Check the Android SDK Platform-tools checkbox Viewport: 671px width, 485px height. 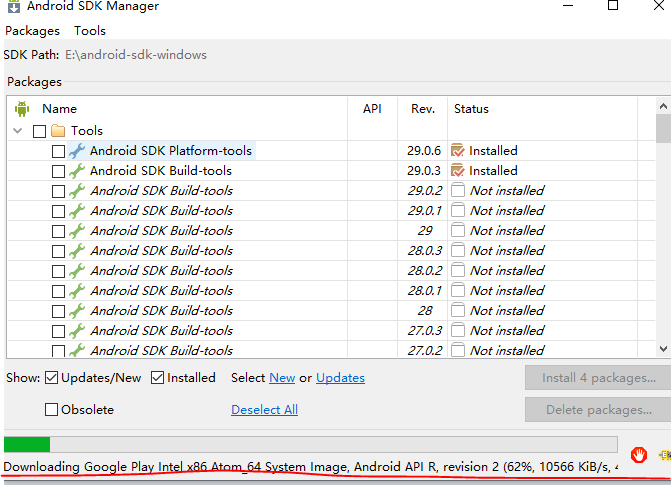pos(58,151)
